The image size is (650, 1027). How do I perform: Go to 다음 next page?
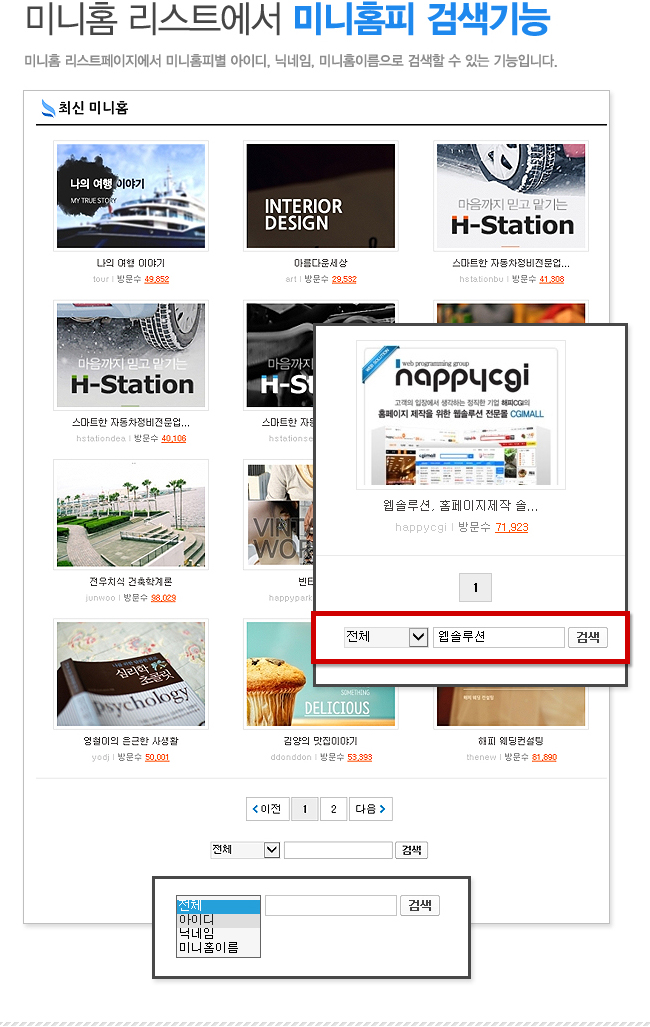tap(371, 809)
